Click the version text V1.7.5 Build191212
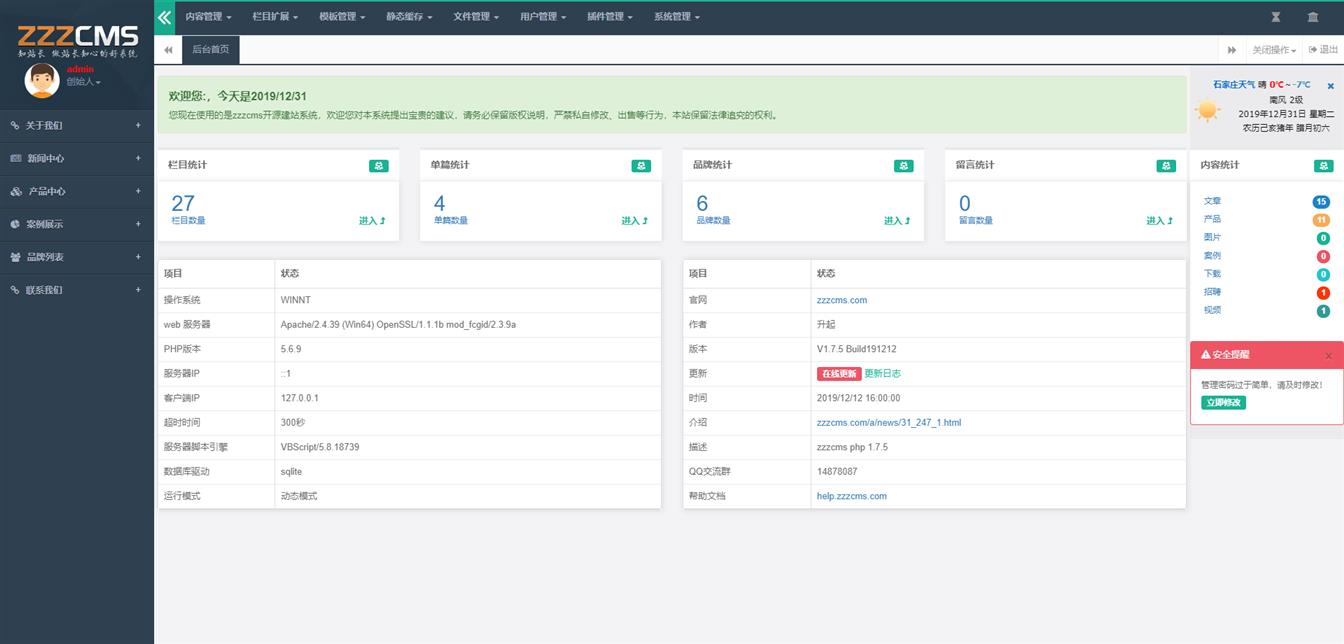Image resolution: width=1344 pixels, height=644 pixels. coord(857,349)
